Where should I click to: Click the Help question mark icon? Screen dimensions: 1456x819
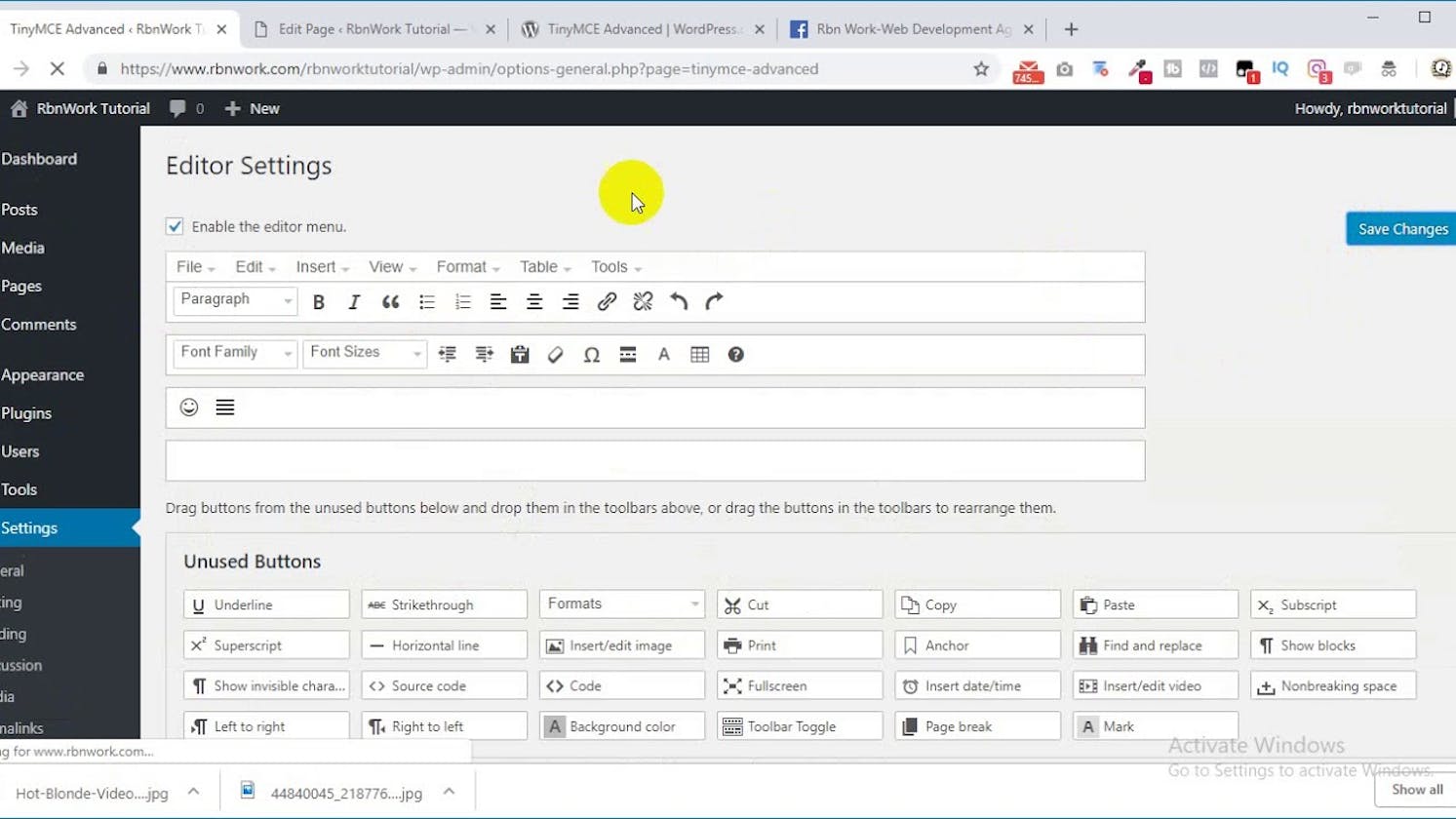coord(735,355)
